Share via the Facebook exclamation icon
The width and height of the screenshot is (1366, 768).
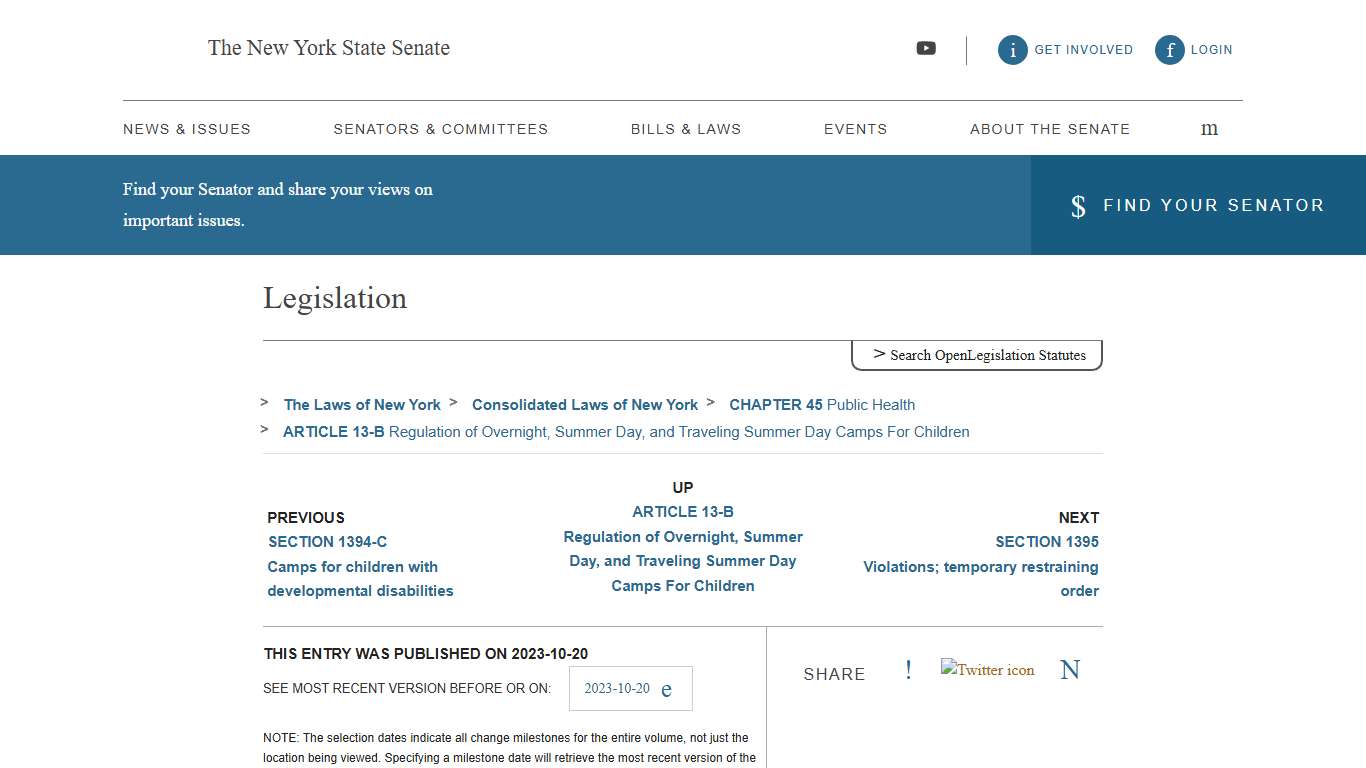click(908, 670)
